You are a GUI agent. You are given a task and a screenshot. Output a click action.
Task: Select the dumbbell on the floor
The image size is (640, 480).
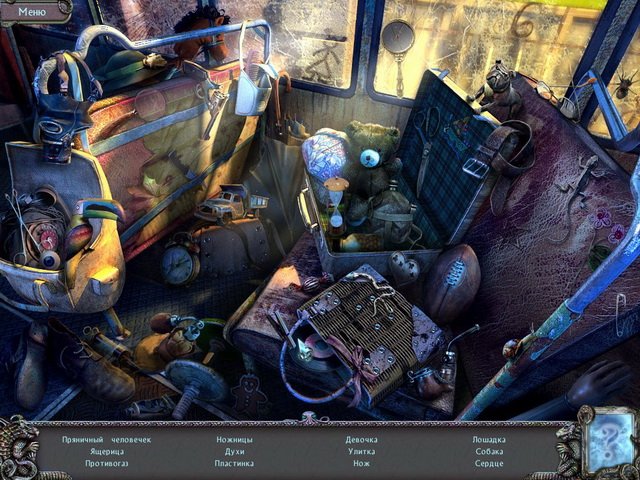coord(190,385)
